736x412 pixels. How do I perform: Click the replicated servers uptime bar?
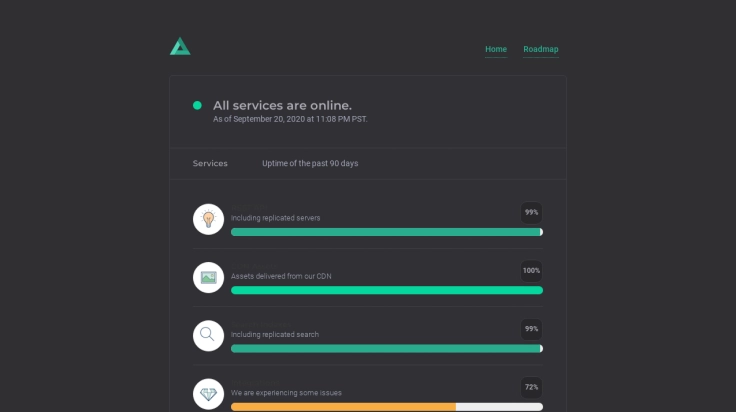coord(387,232)
